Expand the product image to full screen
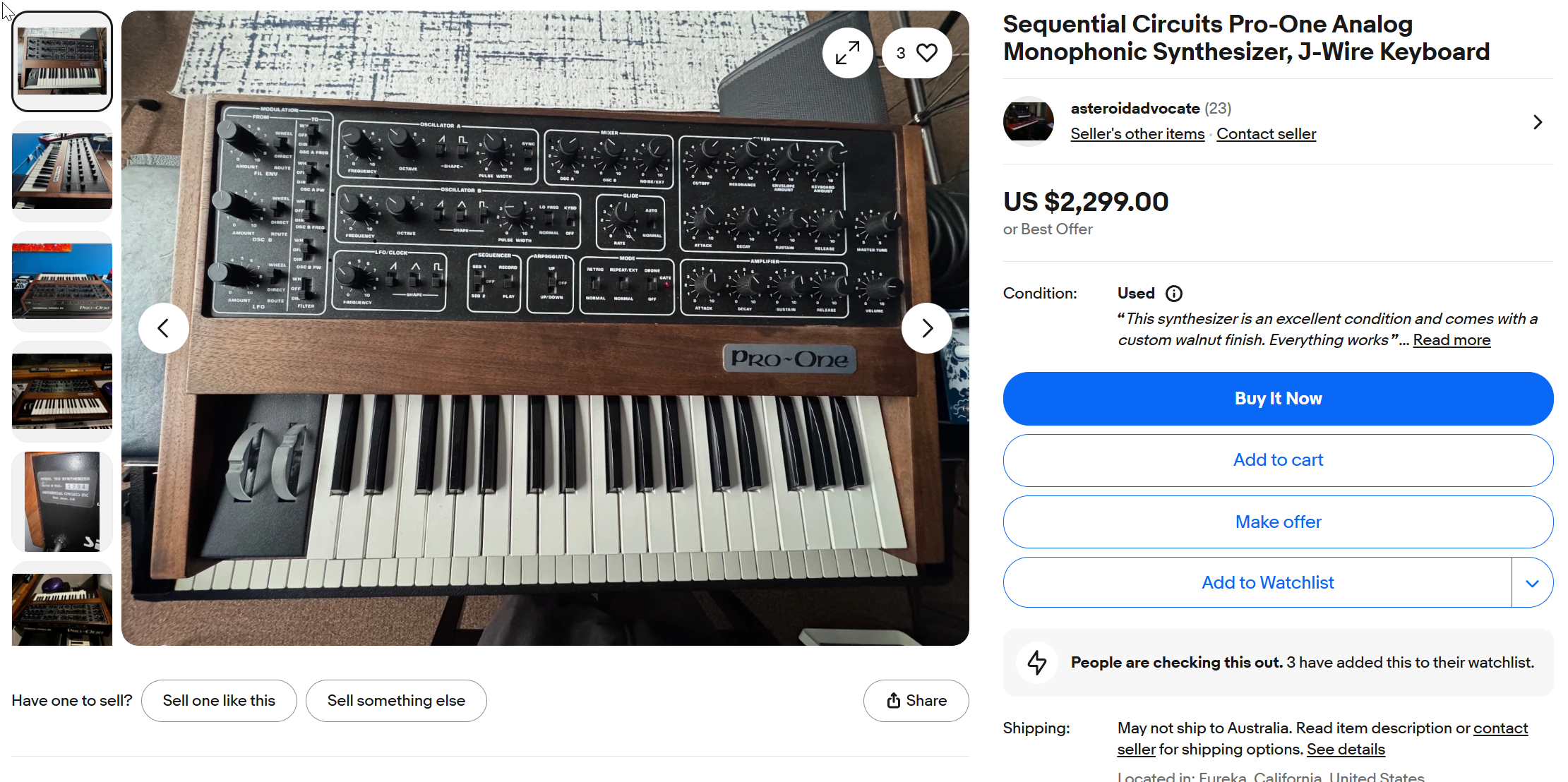1568x782 pixels. tap(847, 53)
